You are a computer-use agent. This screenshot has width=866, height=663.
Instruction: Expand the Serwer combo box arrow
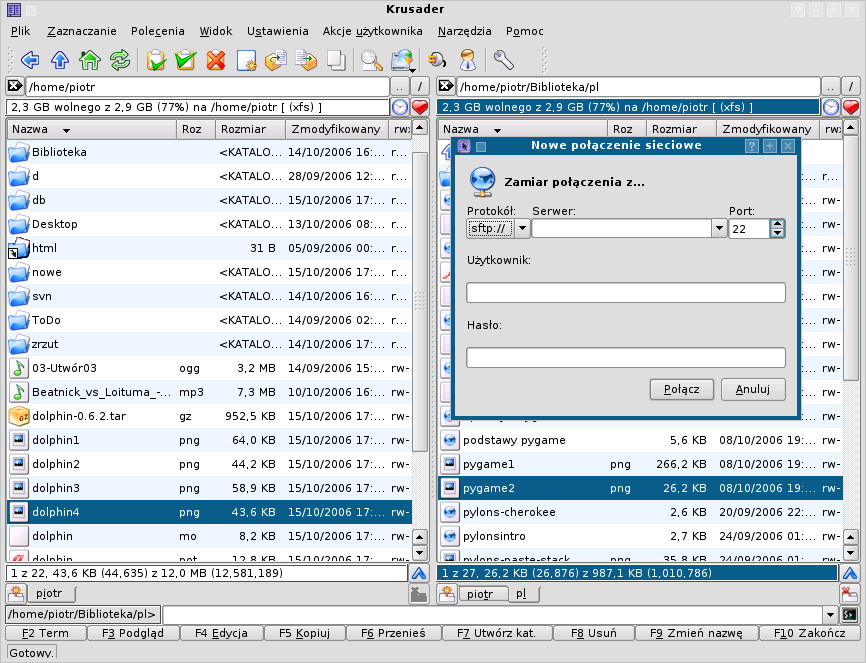click(718, 228)
